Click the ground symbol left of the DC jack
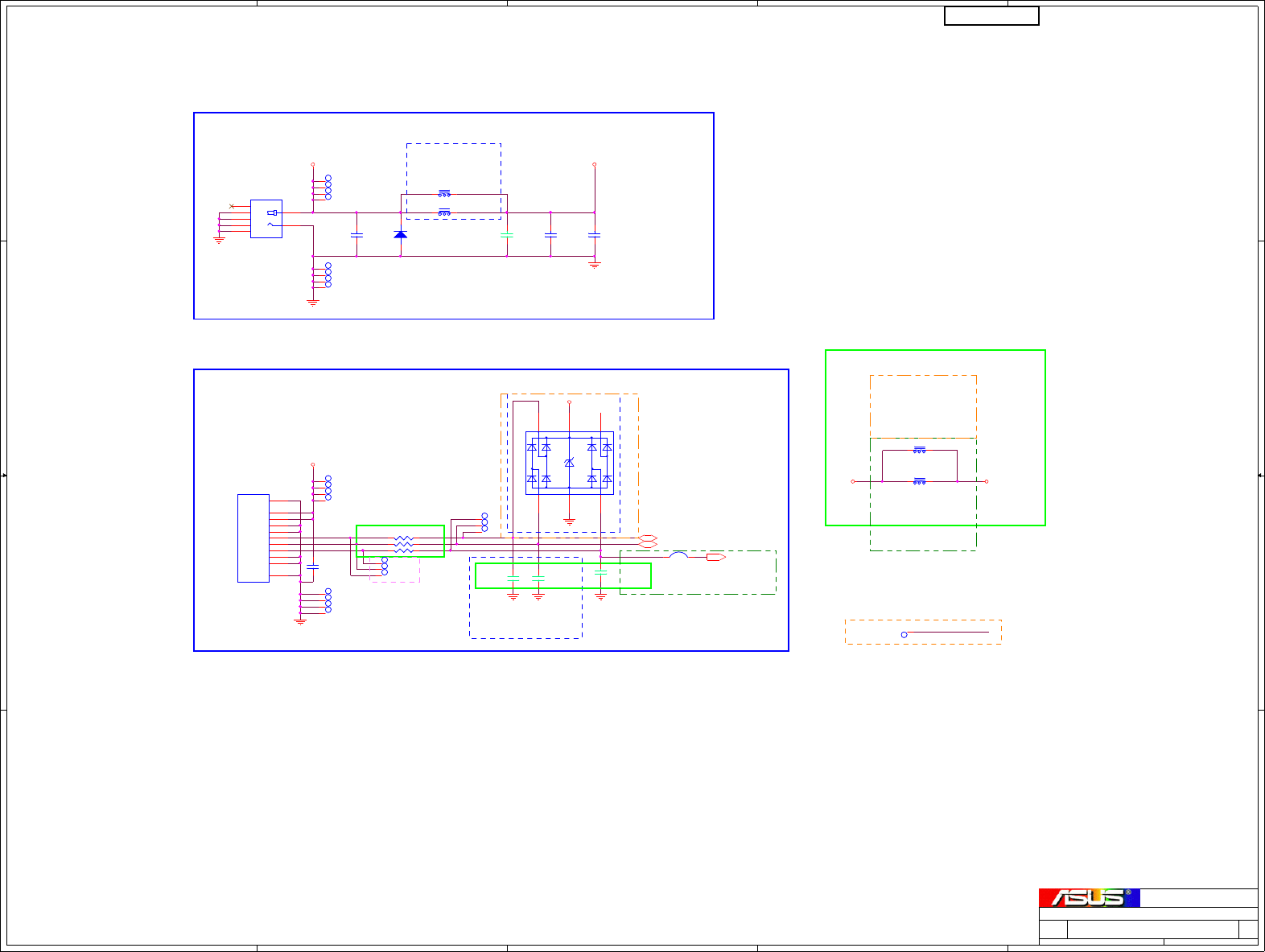Screen dimensions: 1265x952 tap(219, 240)
